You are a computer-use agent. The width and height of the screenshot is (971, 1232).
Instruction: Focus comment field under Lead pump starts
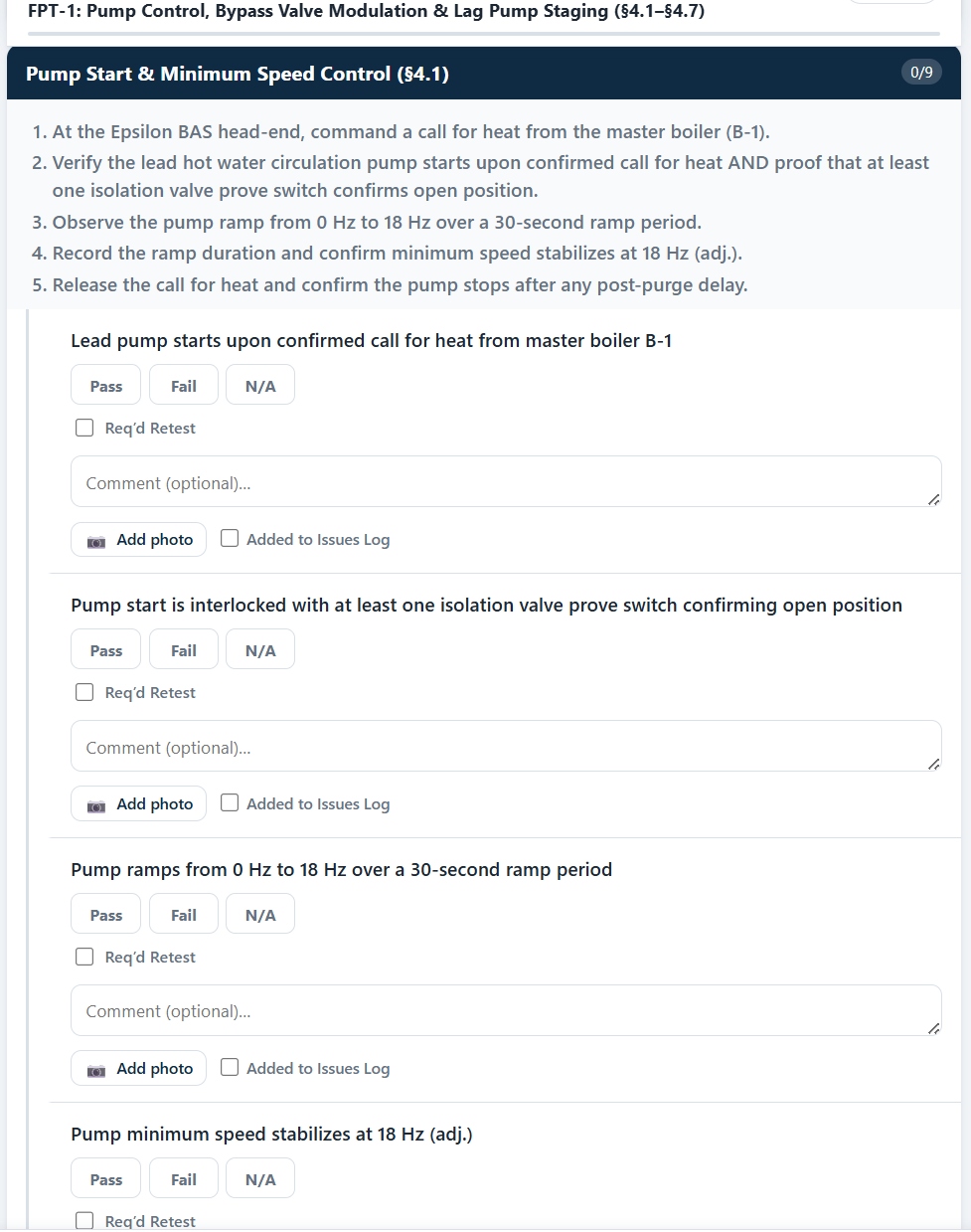point(506,482)
